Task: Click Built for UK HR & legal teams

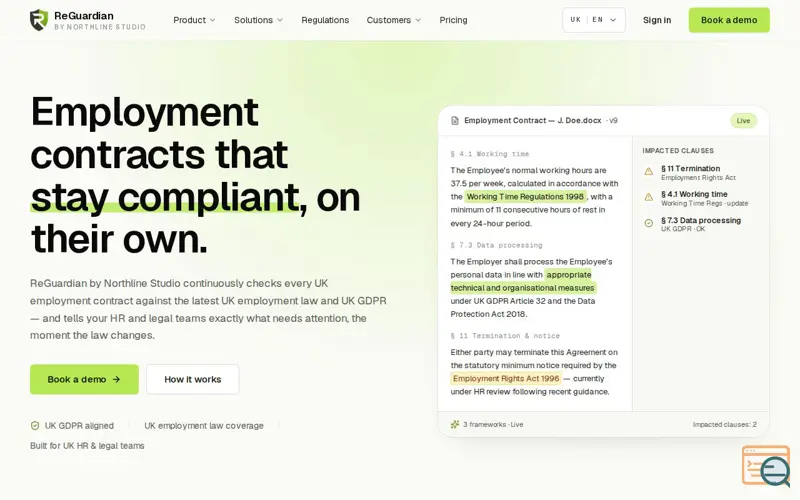Action: tap(87, 445)
